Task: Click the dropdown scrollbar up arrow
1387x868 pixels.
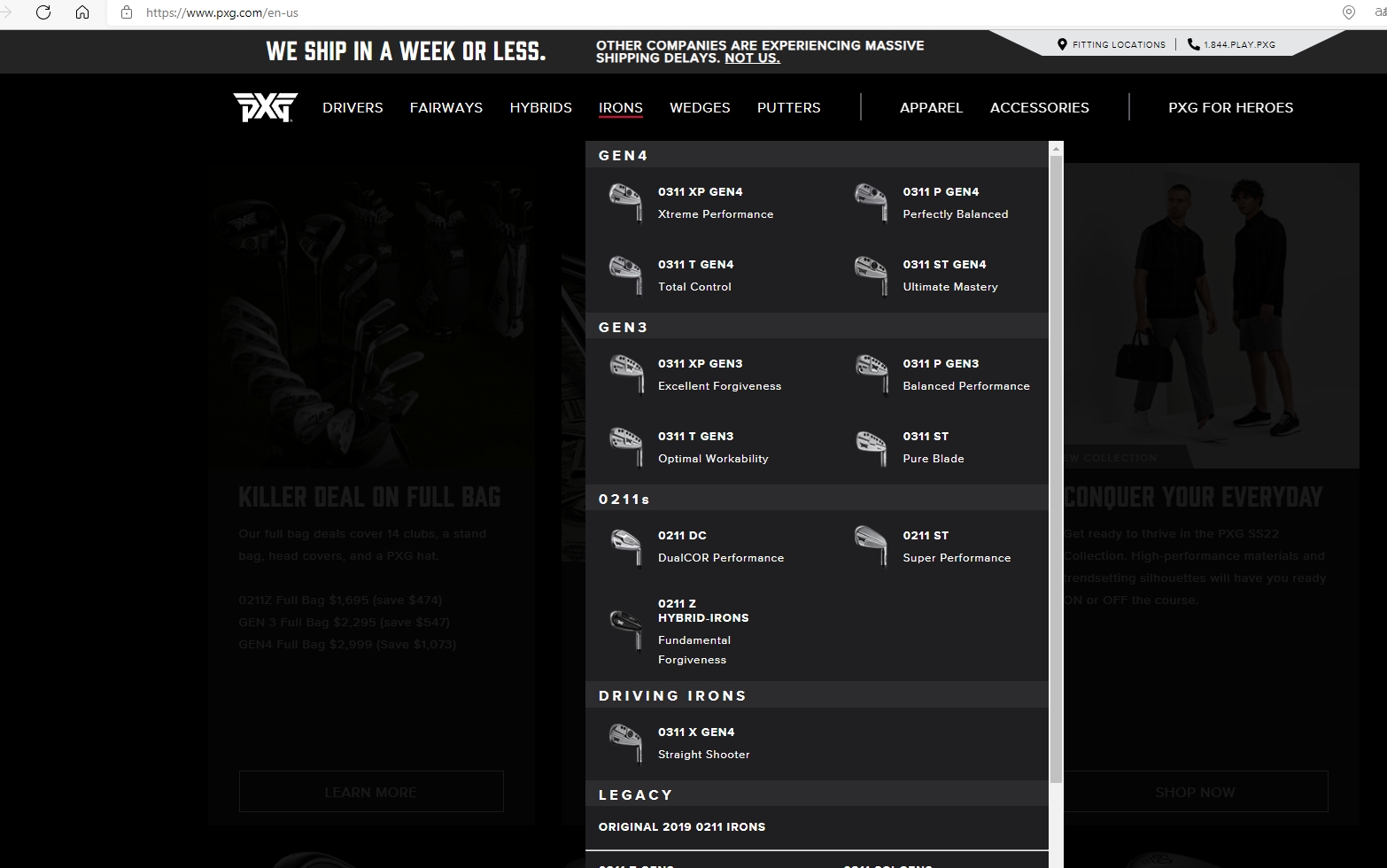Action: pos(1056,148)
